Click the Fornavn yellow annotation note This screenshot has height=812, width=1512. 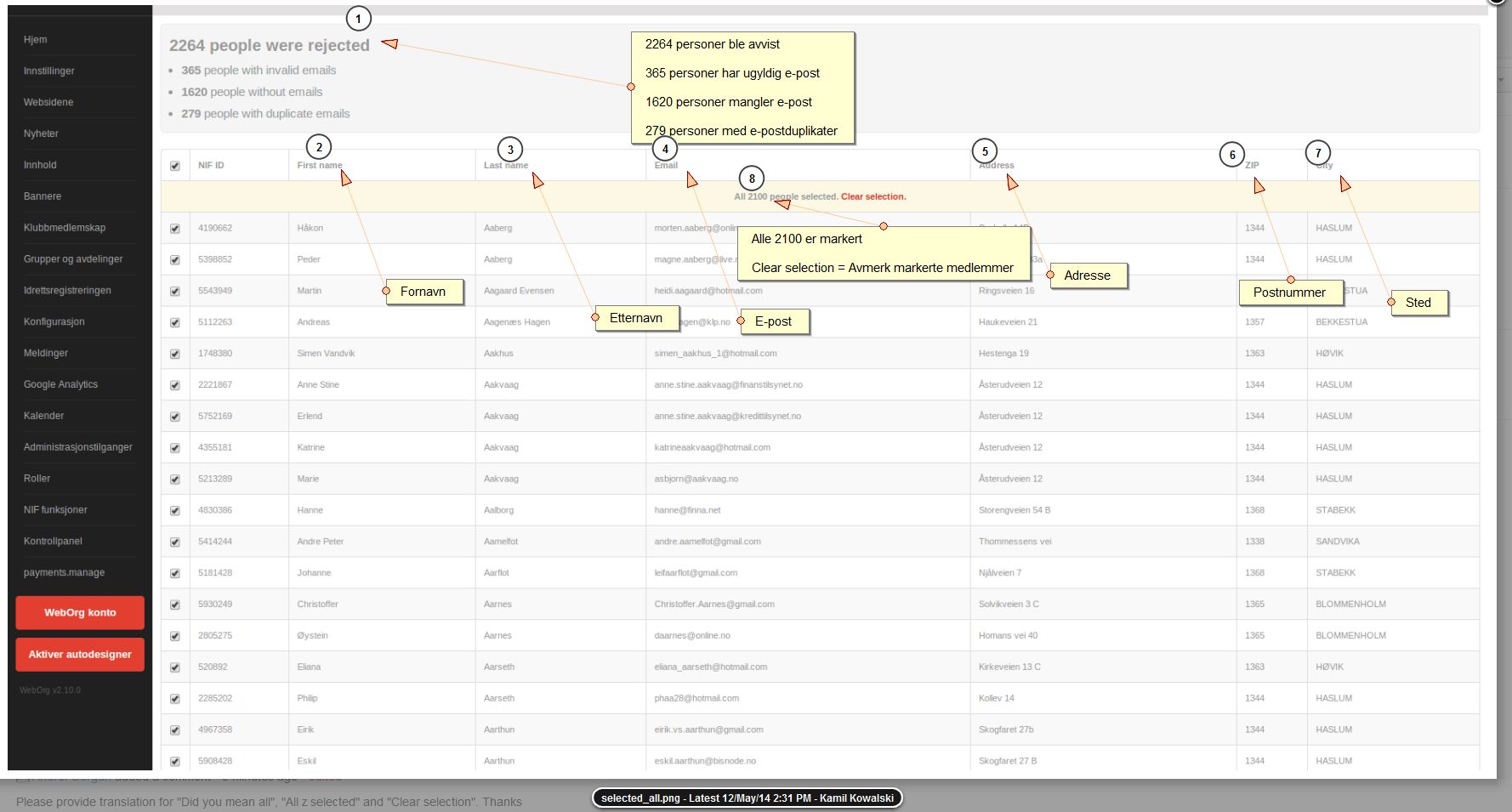click(x=423, y=292)
